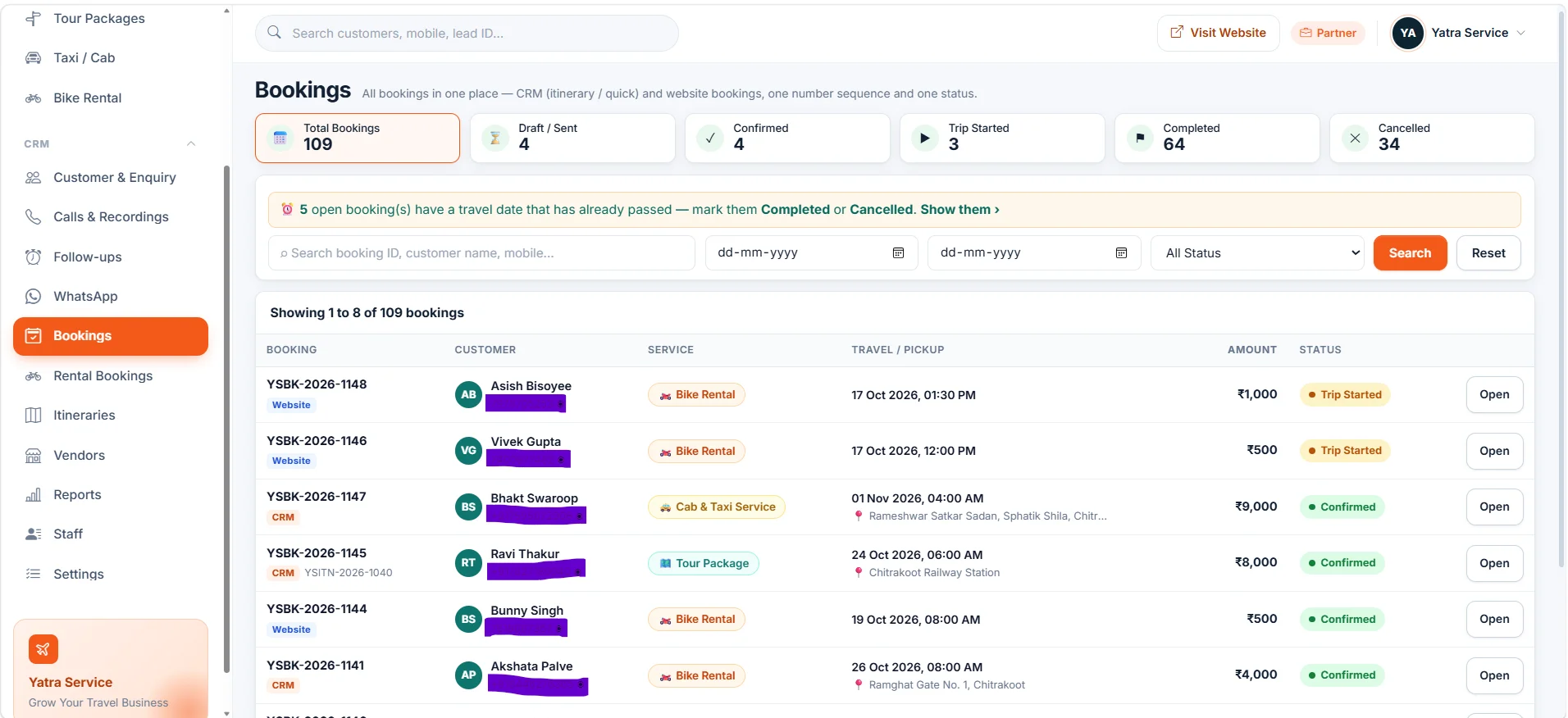The width and height of the screenshot is (1568, 718).
Task: Open the first date picker calendar icon
Action: tap(898, 252)
